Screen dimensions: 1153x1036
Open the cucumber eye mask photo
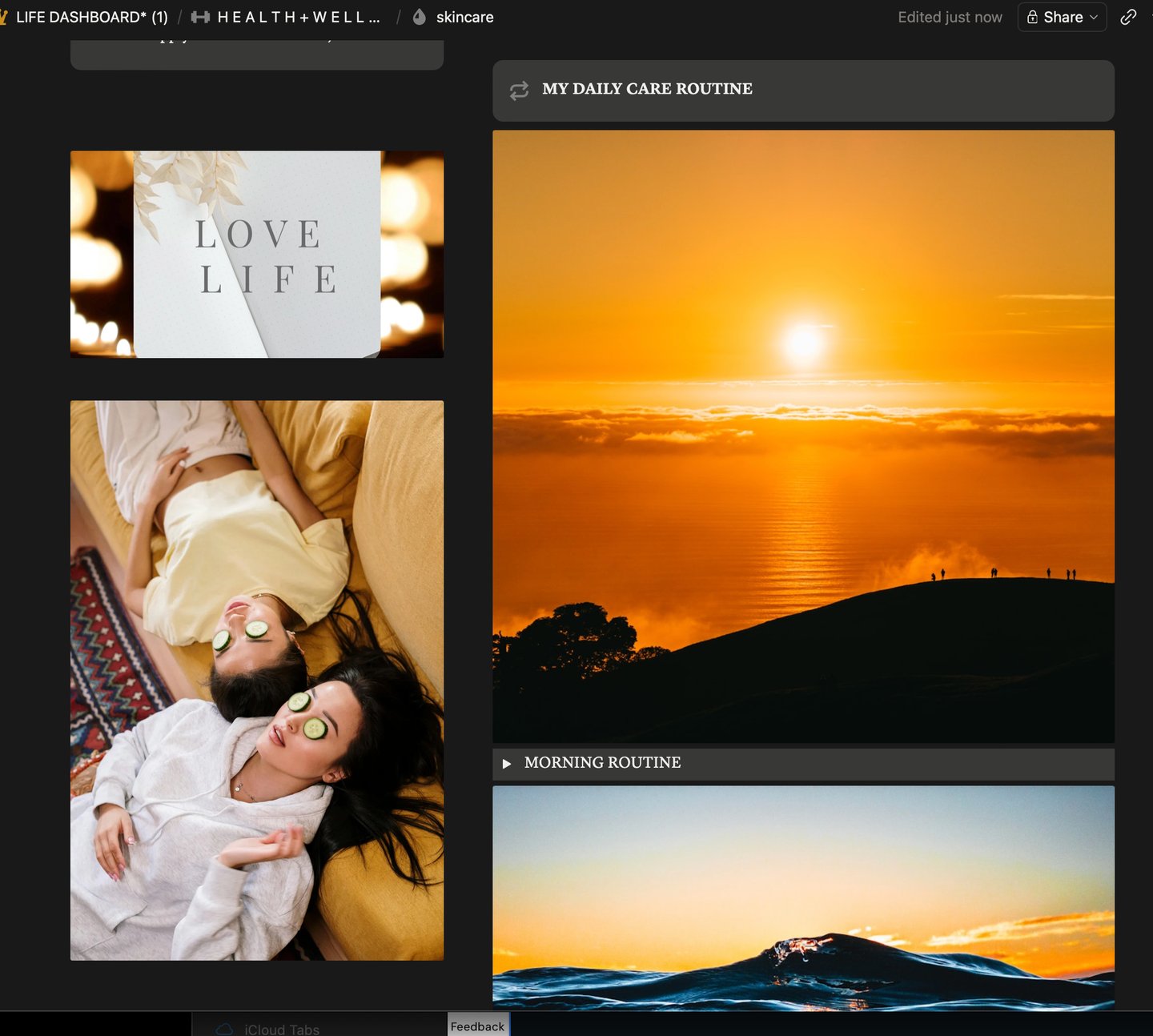click(x=257, y=681)
